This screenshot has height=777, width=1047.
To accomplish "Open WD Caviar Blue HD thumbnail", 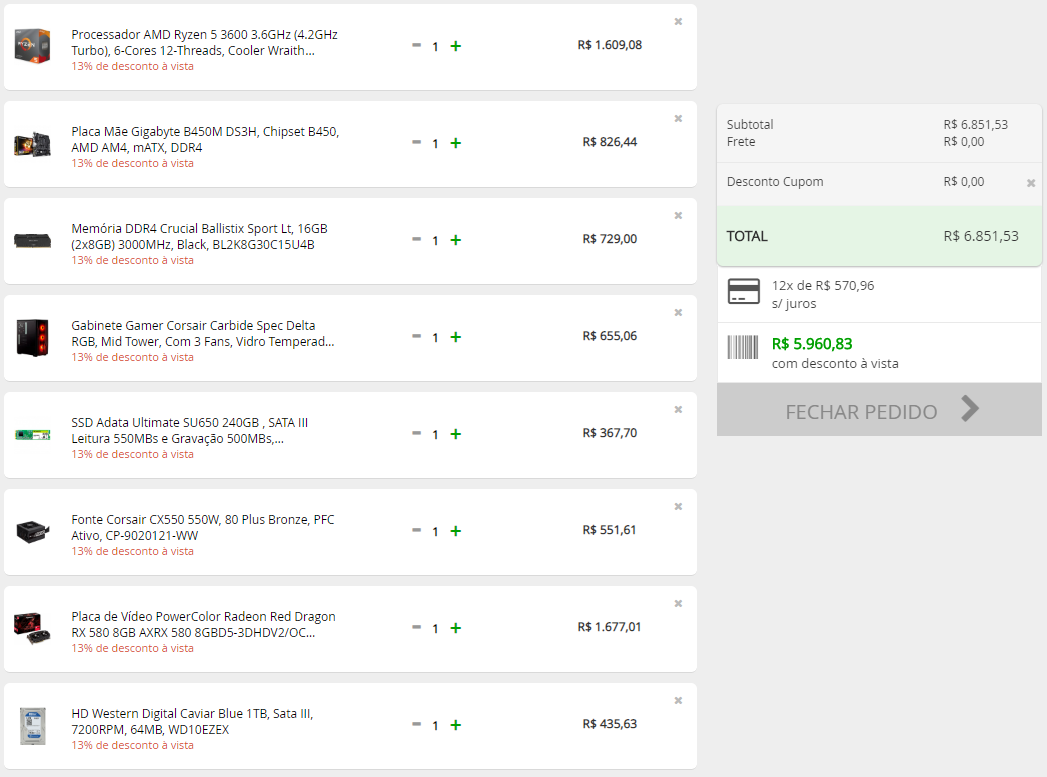I will (33, 726).
